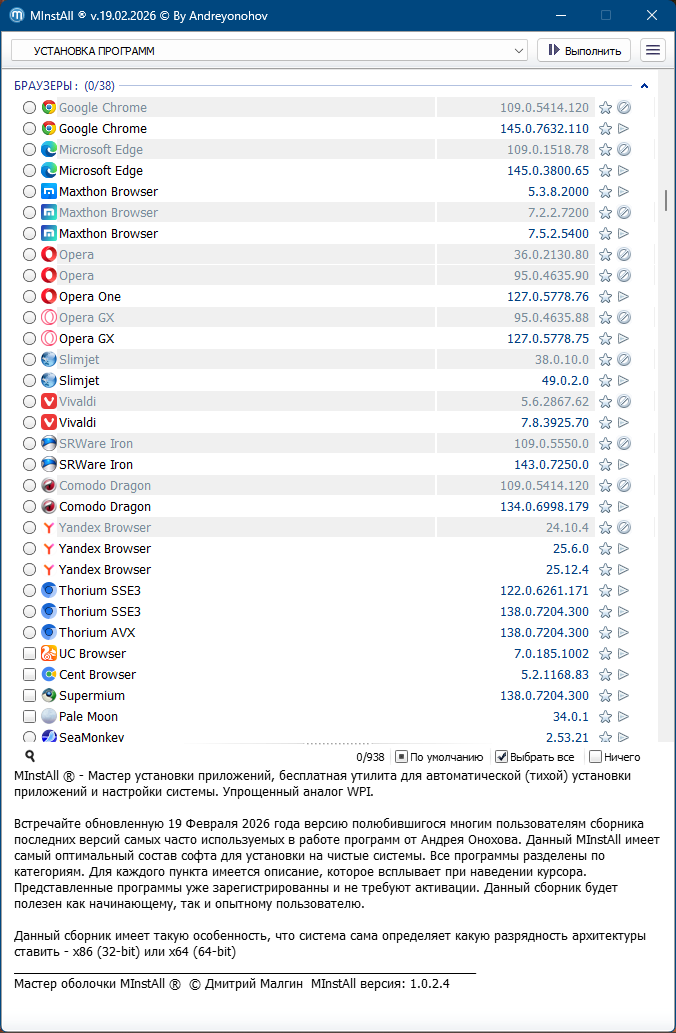Click the star icon for Vivaldi 7.8.3925.70
This screenshot has width=676, height=1033.
pos(605,423)
